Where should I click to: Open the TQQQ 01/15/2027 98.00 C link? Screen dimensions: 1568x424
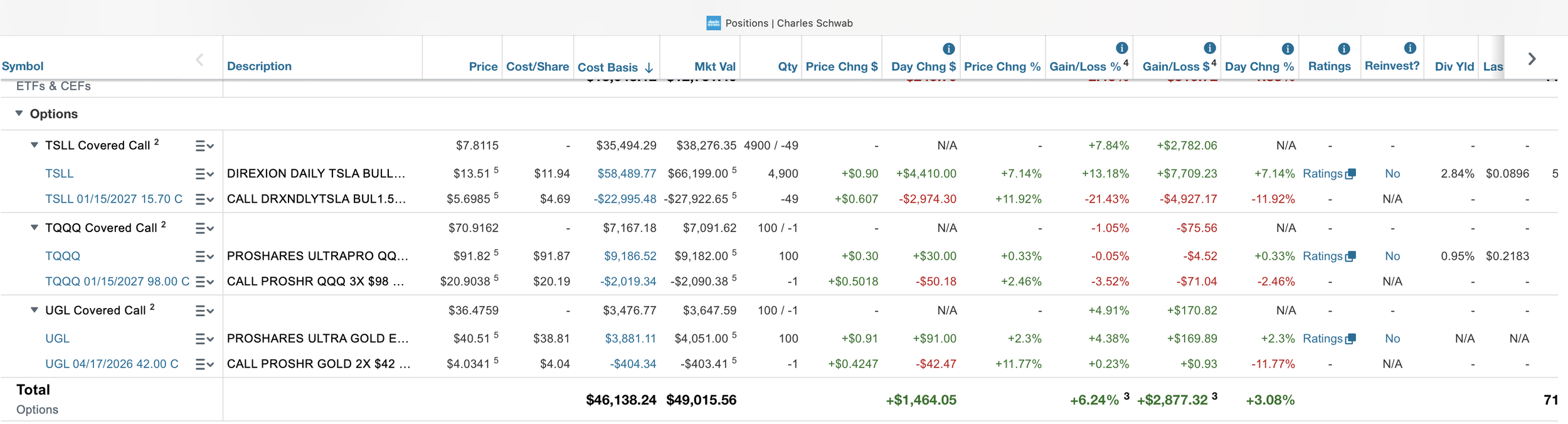[x=117, y=282]
